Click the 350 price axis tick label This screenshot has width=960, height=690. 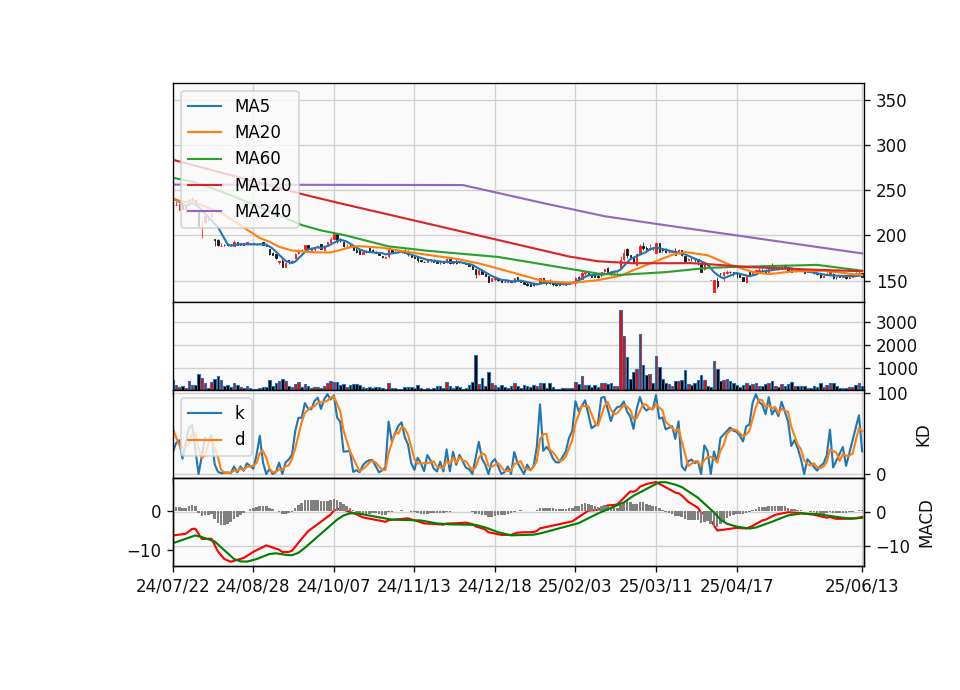pos(891,101)
